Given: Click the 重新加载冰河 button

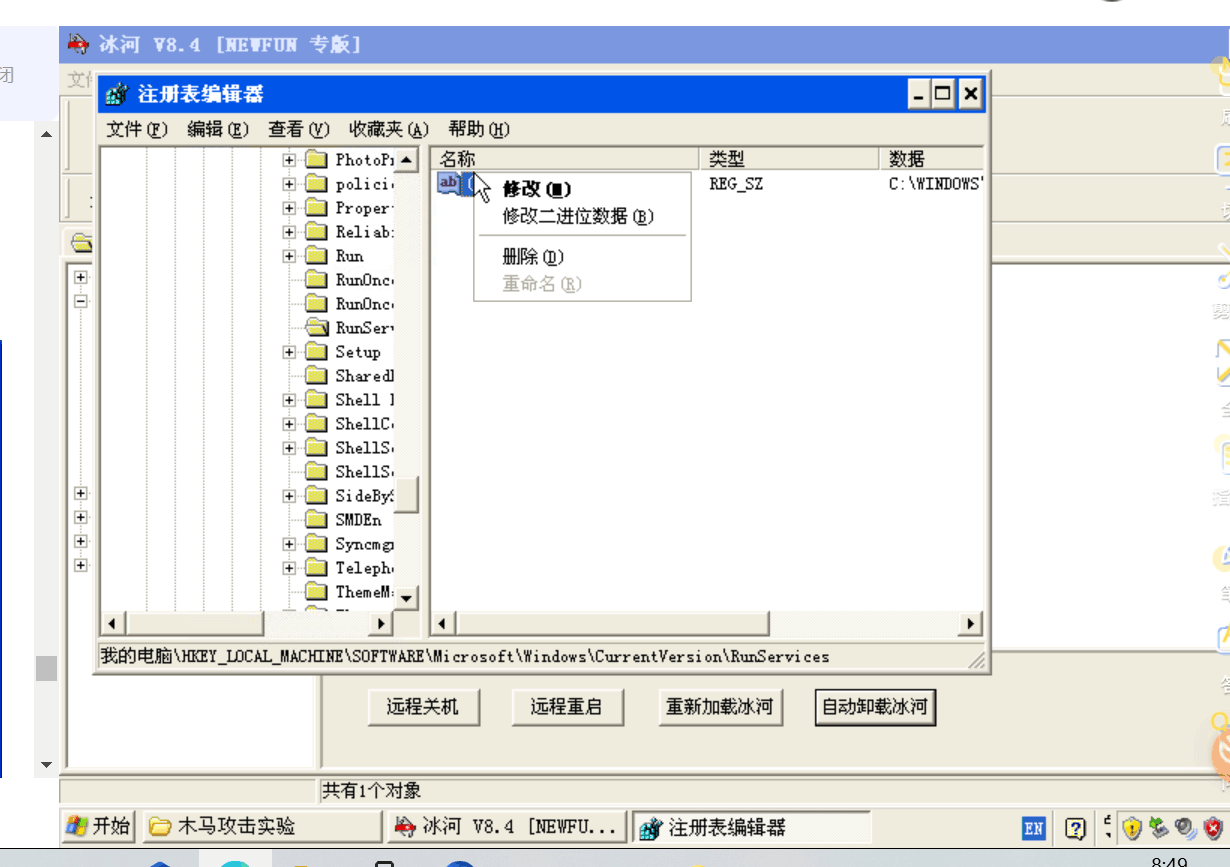Looking at the screenshot, I should click(x=720, y=707).
